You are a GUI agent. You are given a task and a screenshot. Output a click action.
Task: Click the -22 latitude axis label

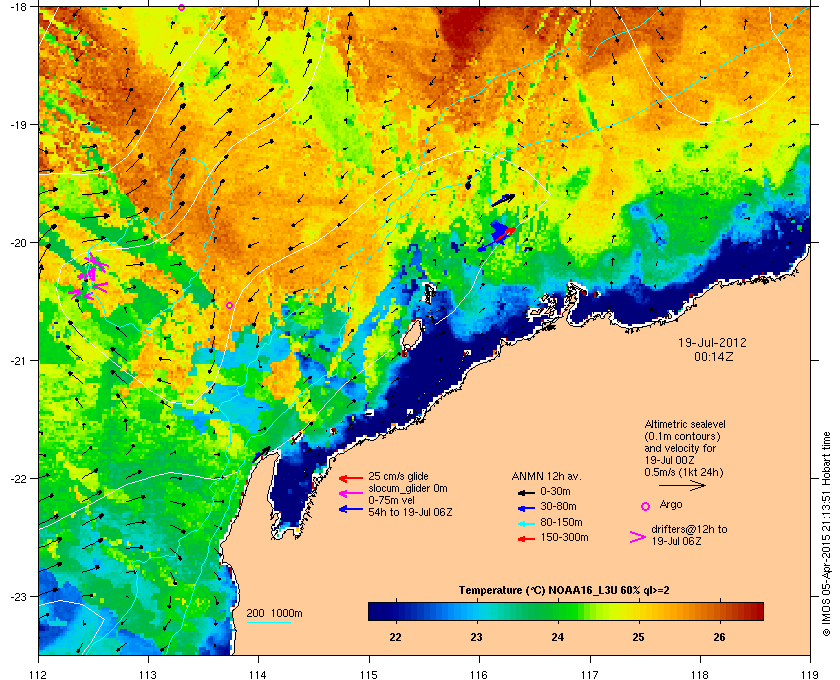coord(20,479)
